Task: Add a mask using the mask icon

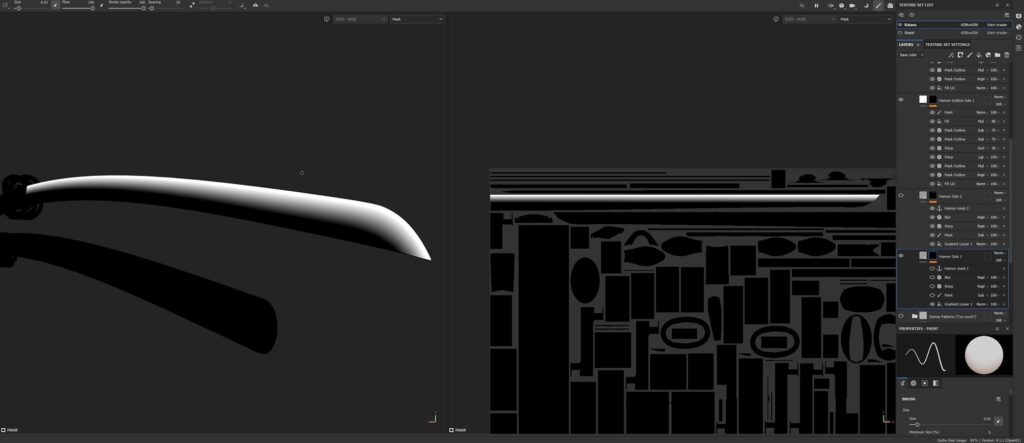Action: coord(961,55)
